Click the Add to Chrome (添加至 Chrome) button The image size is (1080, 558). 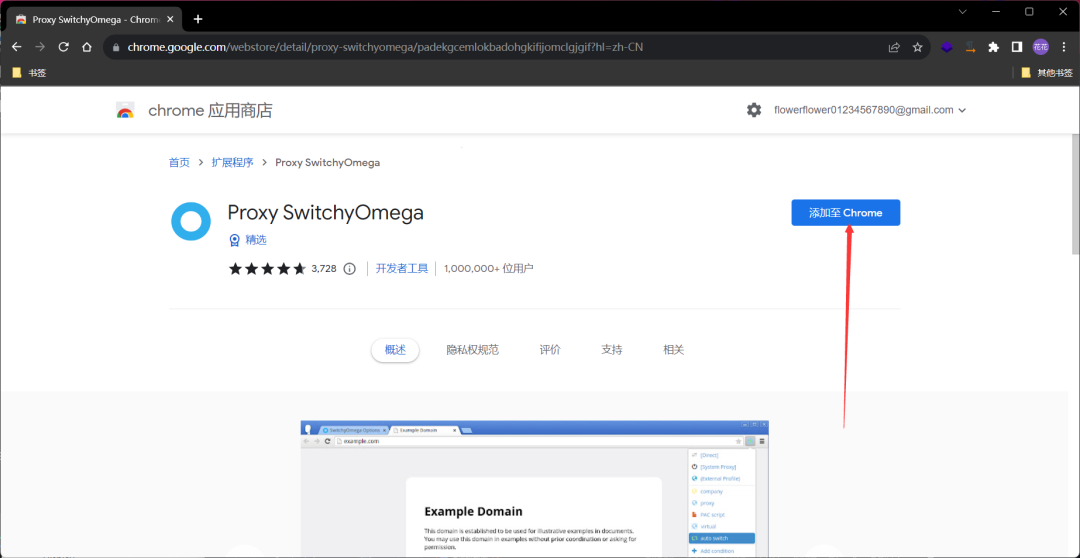(x=845, y=213)
